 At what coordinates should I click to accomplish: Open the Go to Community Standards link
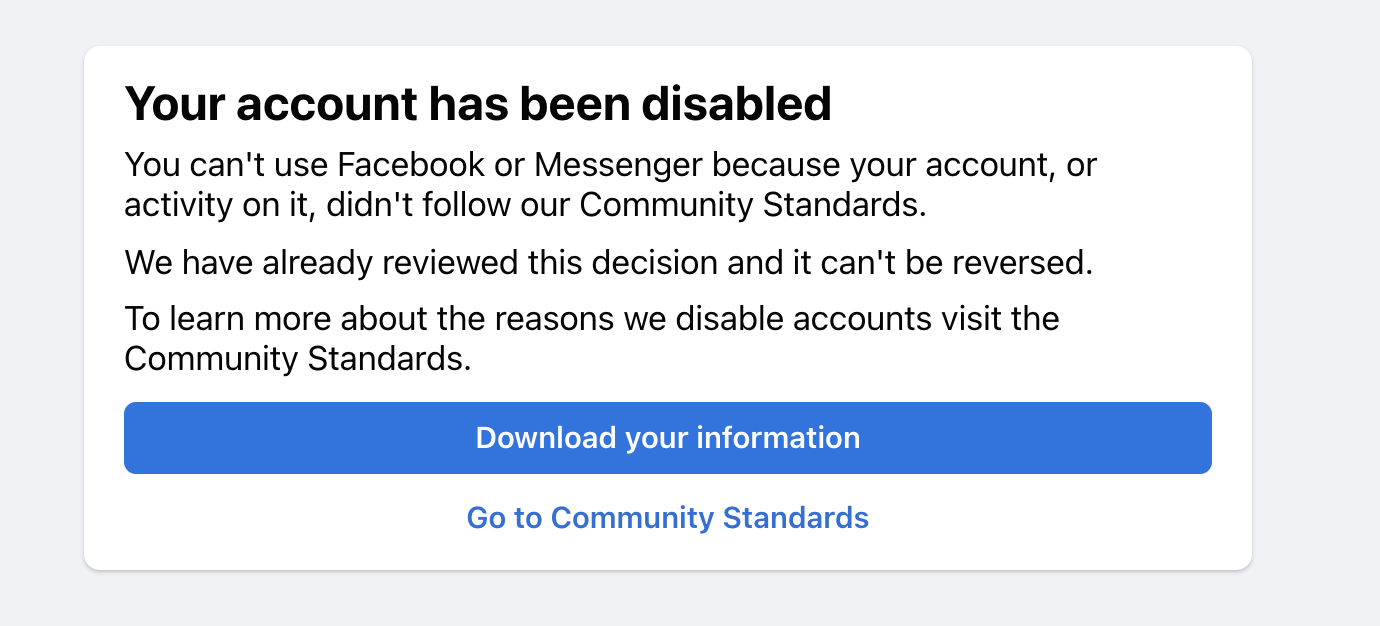[668, 518]
